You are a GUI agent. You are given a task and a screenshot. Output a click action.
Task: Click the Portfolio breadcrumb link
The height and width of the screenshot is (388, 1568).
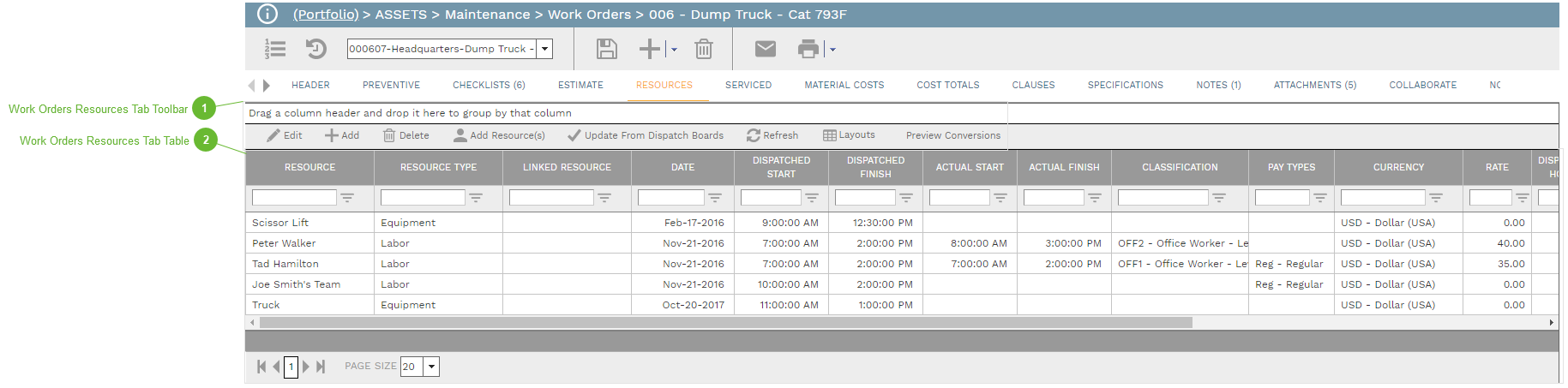tap(326, 15)
